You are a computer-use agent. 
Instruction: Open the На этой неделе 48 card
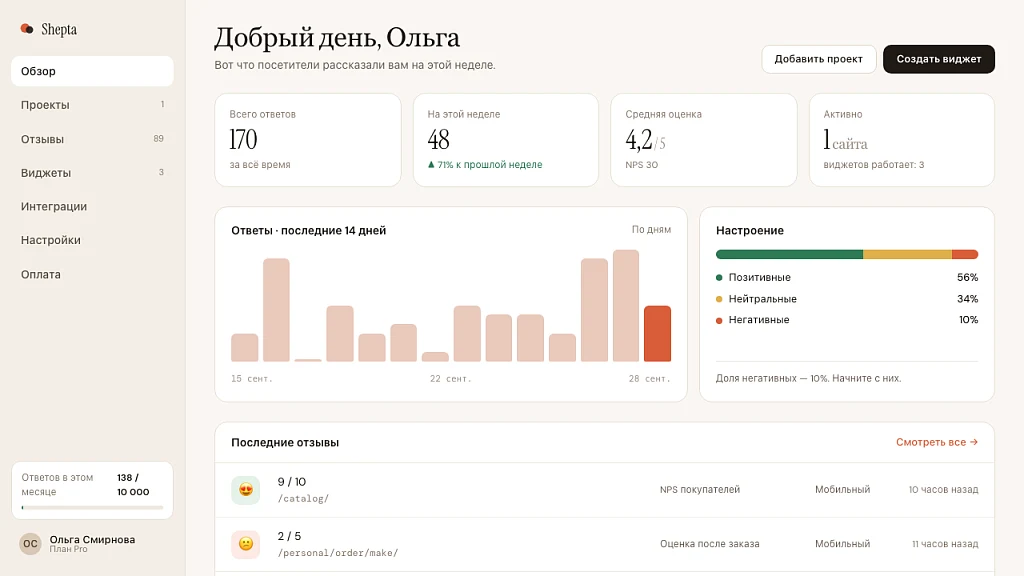point(505,140)
